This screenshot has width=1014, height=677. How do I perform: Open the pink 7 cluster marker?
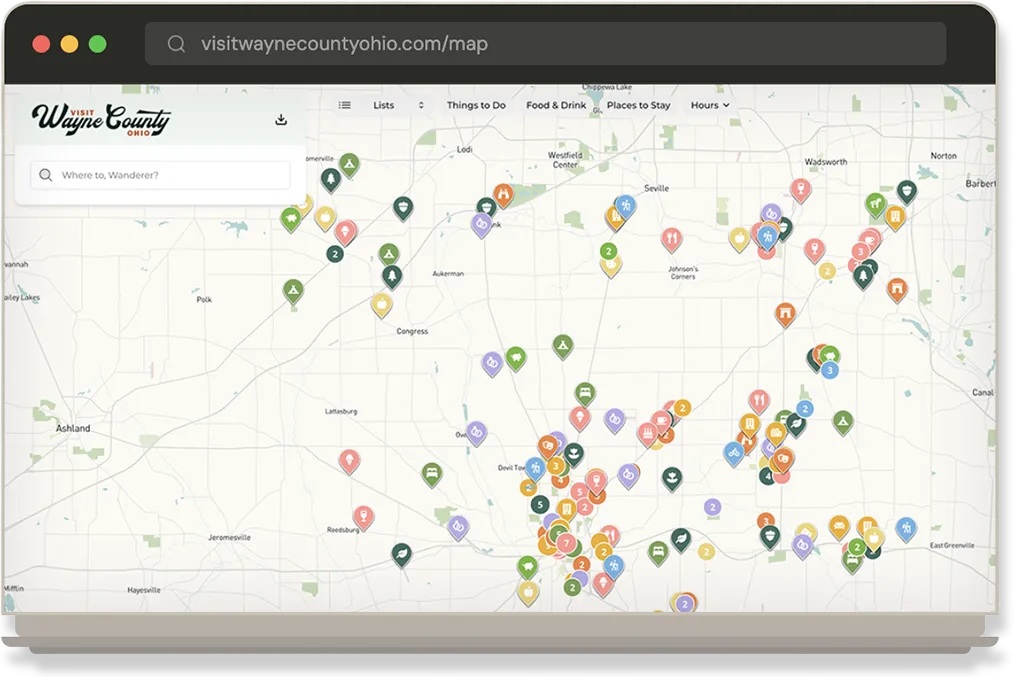point(566,543)
